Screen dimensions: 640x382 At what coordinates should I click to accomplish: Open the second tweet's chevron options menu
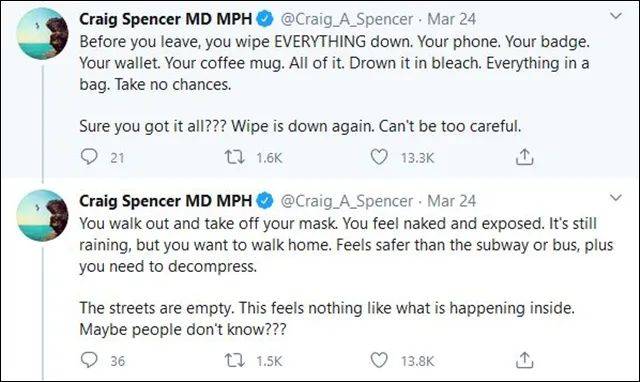(616, 198)
